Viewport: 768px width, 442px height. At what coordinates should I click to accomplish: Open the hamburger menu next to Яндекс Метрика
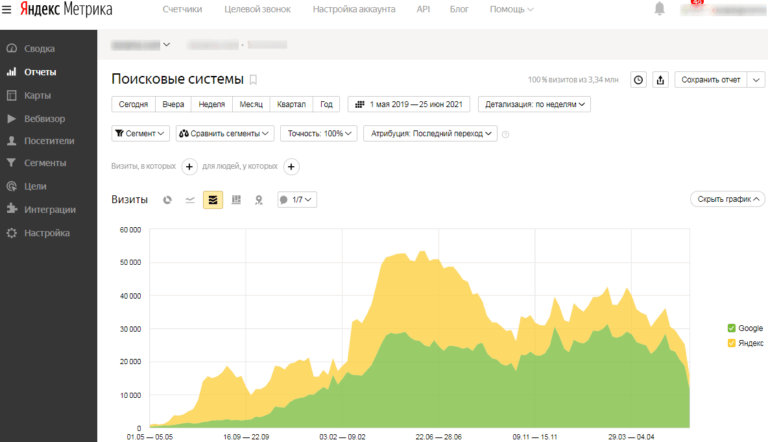point(6,9)
